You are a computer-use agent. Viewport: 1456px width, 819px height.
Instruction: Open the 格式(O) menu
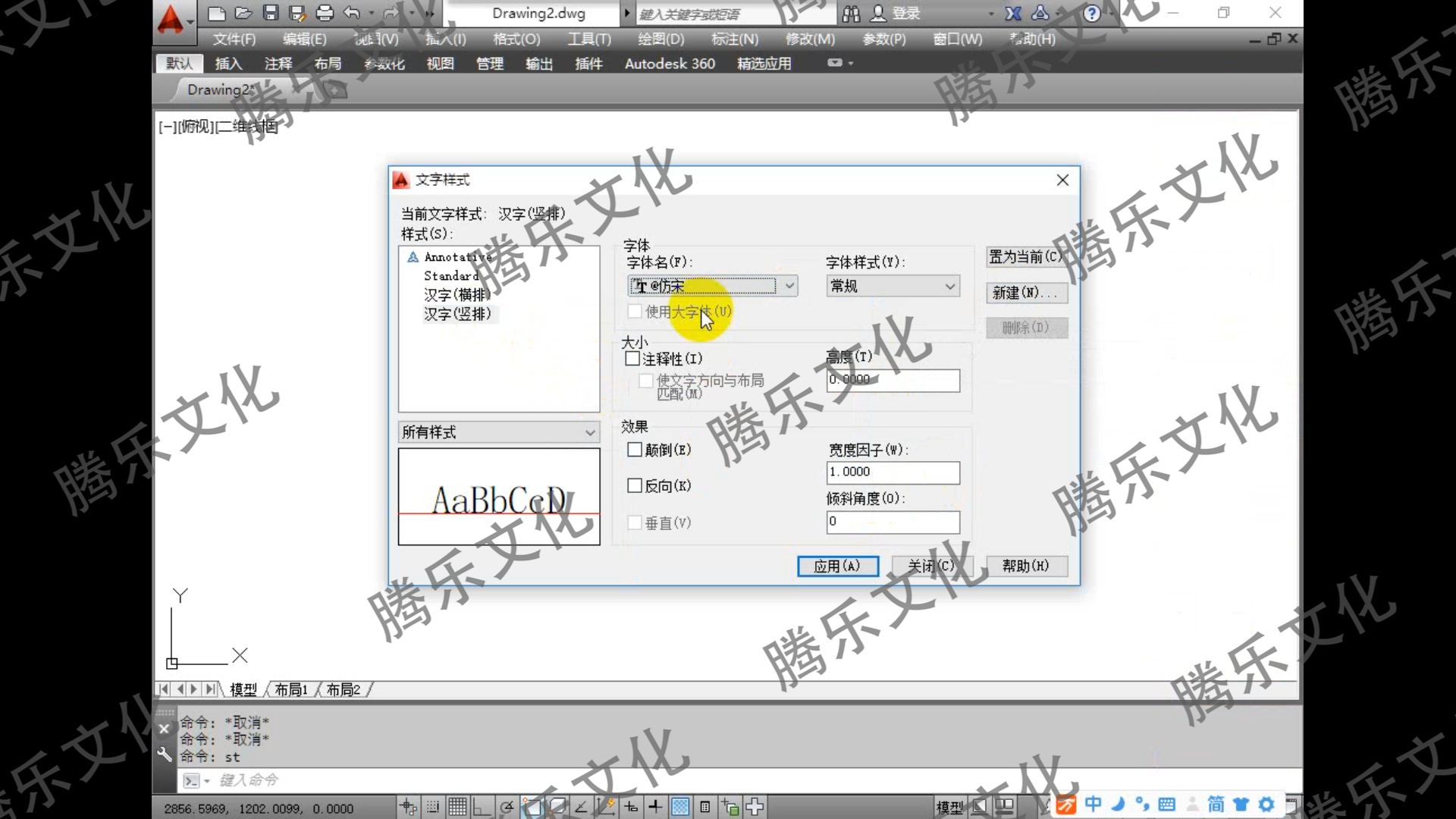click(x=516, y=39)
